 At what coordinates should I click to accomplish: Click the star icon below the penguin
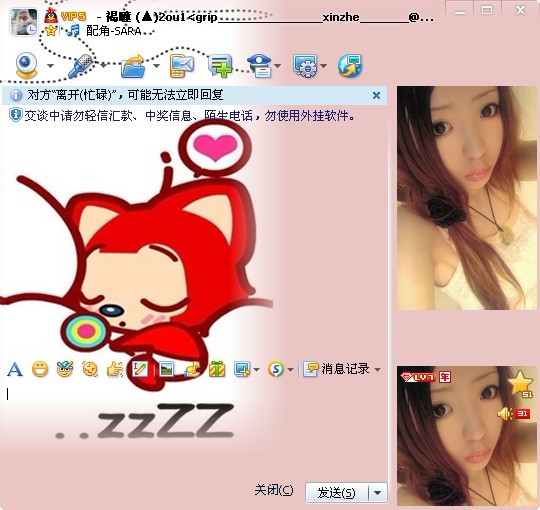pyautogui.click(x=51, y=31)
